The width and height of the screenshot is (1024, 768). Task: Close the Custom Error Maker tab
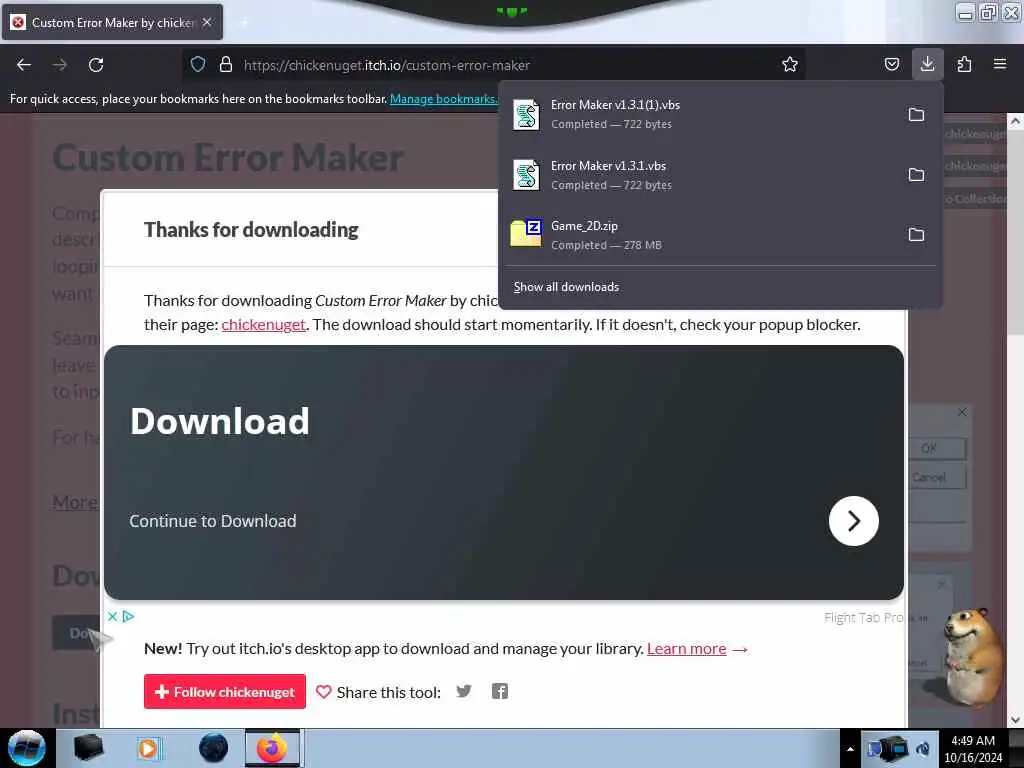(207, 22)
